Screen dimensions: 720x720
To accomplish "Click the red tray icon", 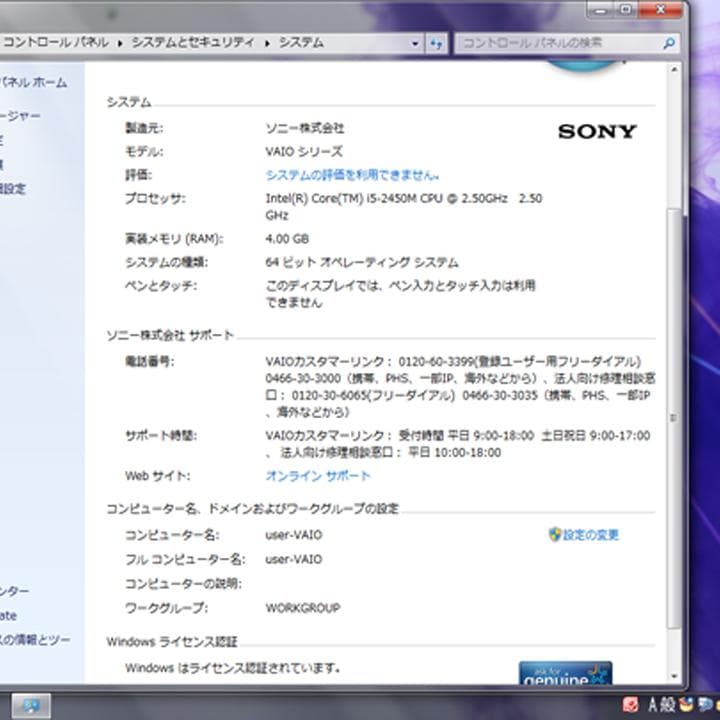I will click(630, 705).
